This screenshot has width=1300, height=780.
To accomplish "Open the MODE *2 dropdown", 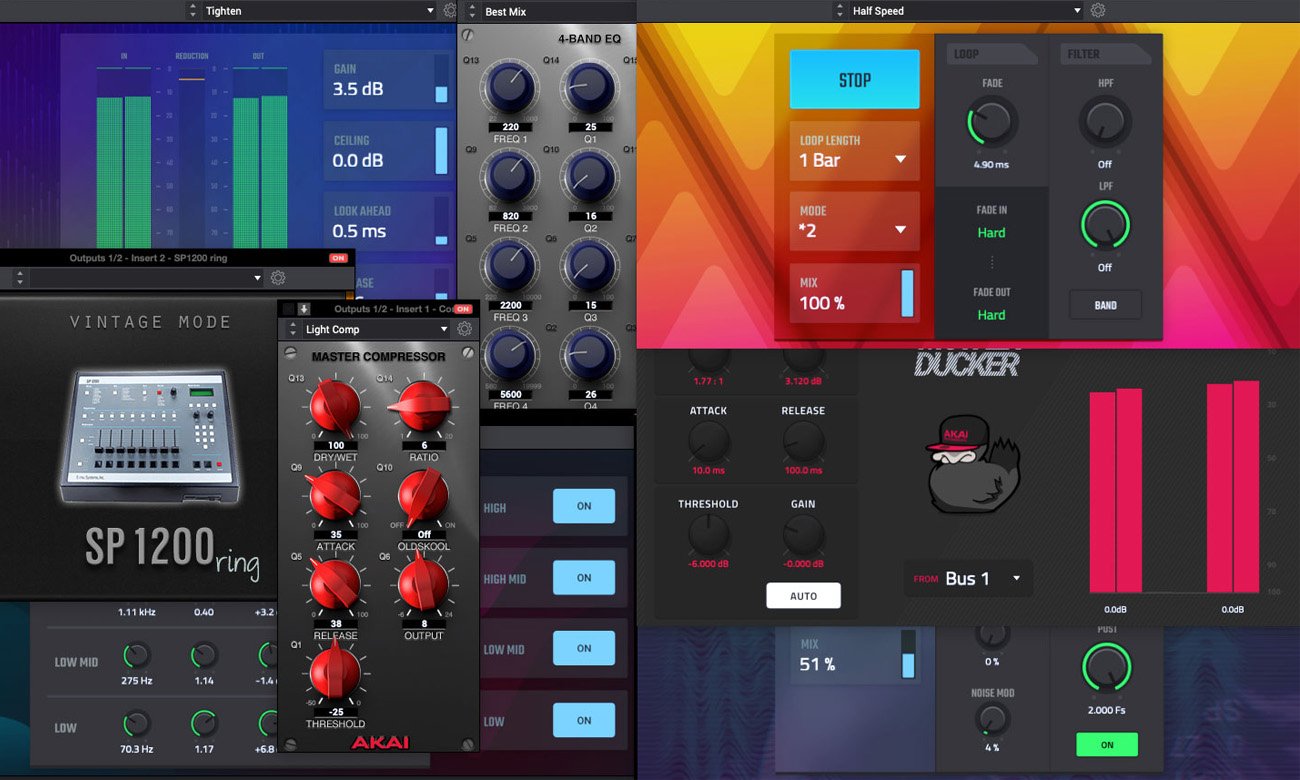I will 854,221.
